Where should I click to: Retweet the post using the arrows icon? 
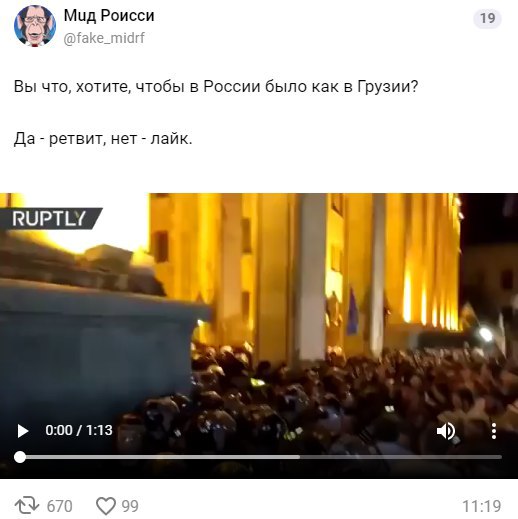(27, 506)
